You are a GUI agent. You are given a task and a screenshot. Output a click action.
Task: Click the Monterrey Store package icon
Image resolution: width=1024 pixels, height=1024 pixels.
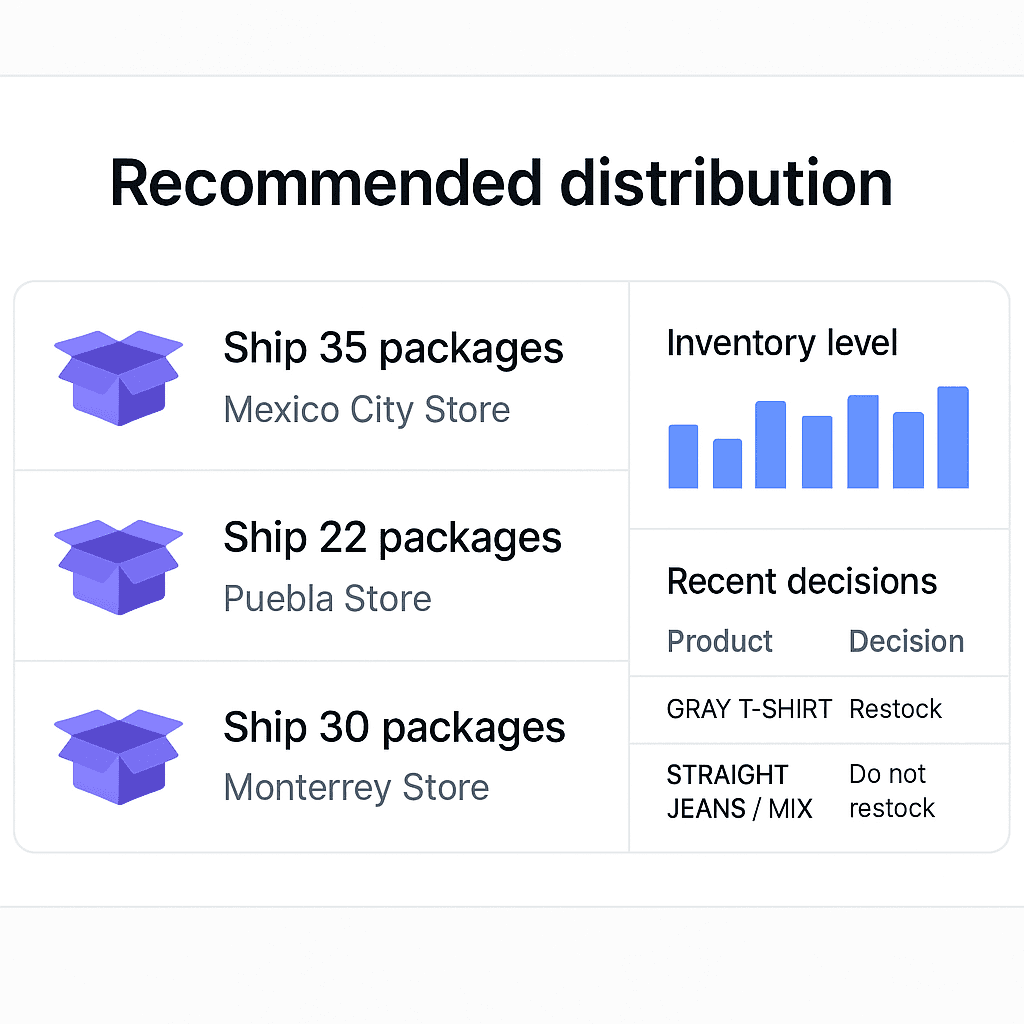[118, 757]
